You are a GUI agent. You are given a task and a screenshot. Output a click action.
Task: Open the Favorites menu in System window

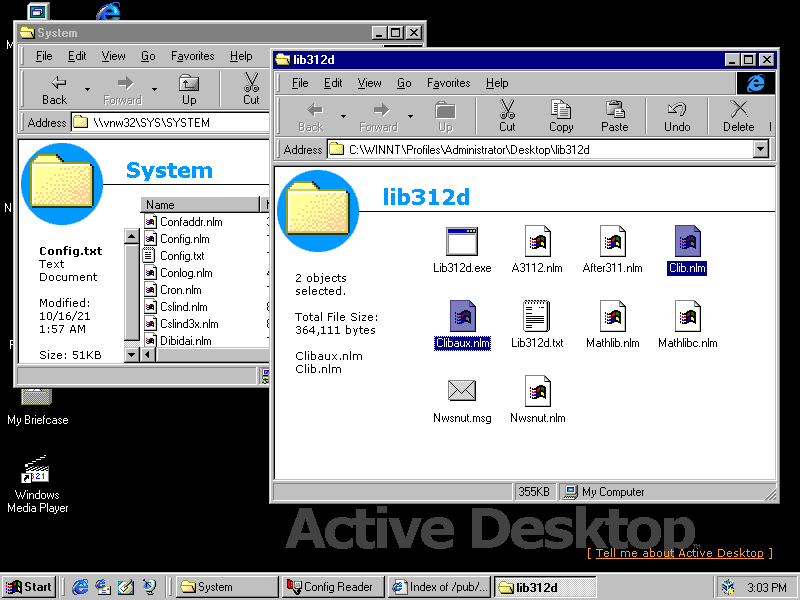(x=192, y=56)
